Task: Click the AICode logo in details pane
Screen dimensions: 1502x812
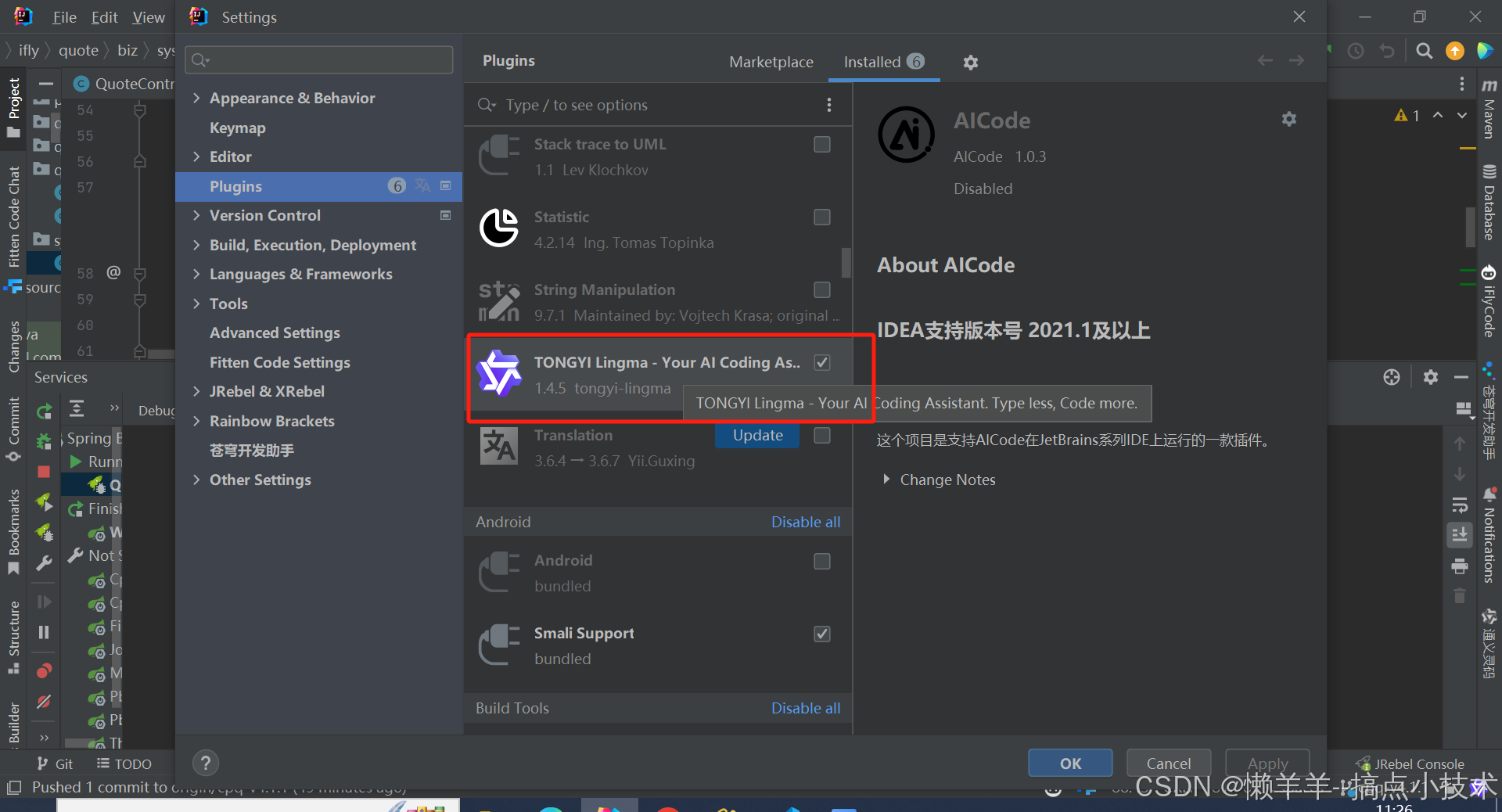Action: pos(907,135)
